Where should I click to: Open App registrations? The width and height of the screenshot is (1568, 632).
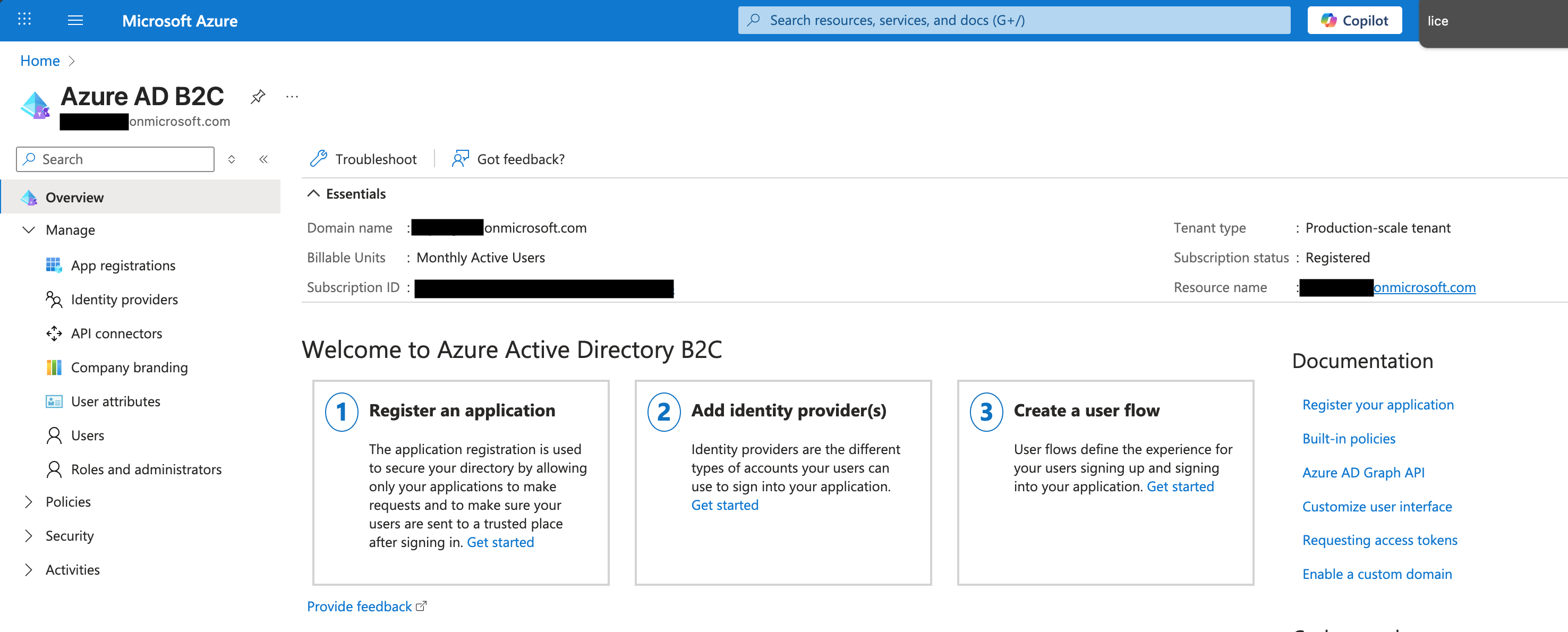coord(123,266)
